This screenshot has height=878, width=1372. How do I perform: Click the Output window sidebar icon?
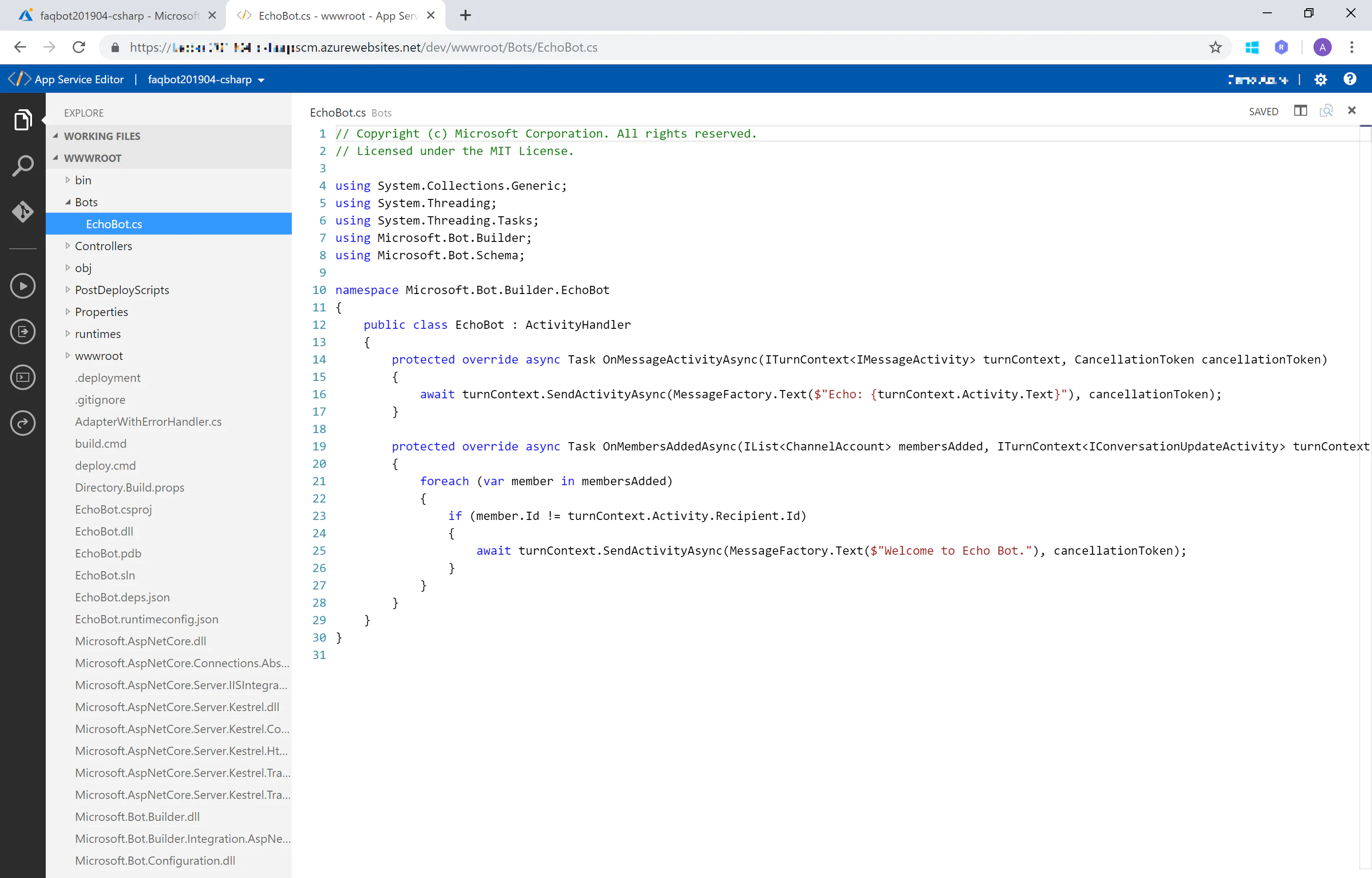tap(23, 331)
